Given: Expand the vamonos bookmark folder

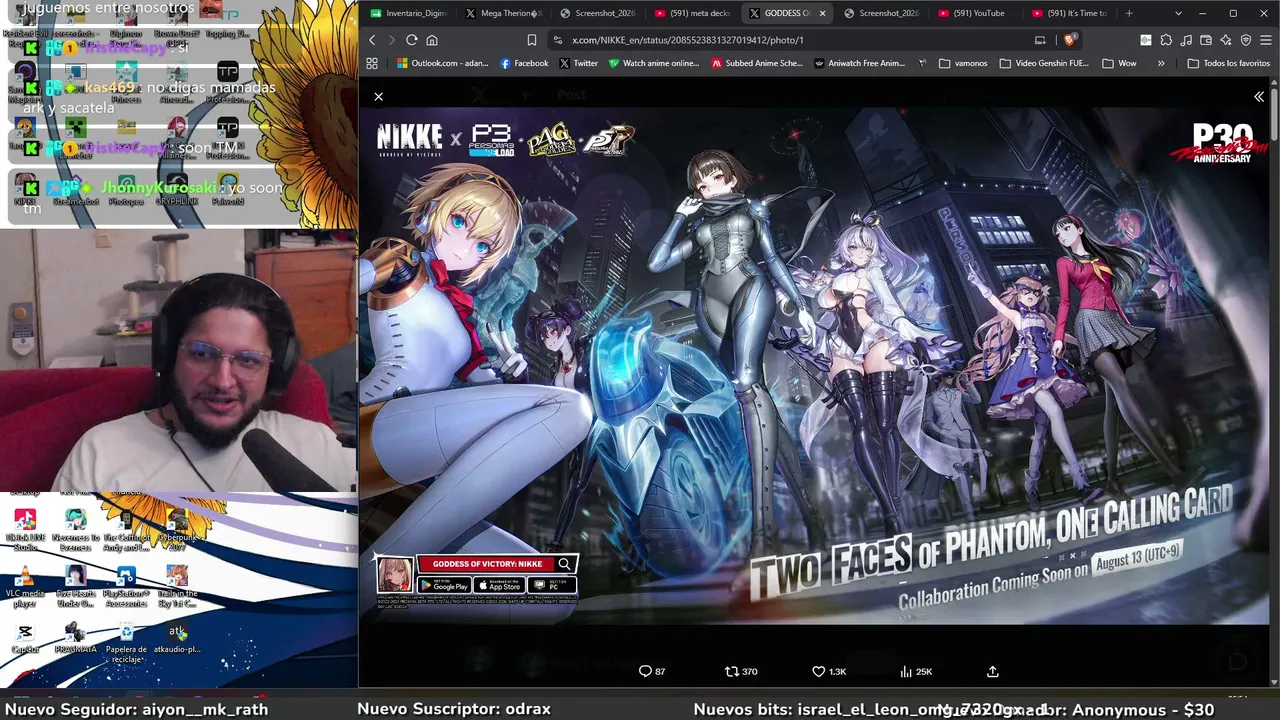Looking at the screenshot, I should [x=963, y=63].
